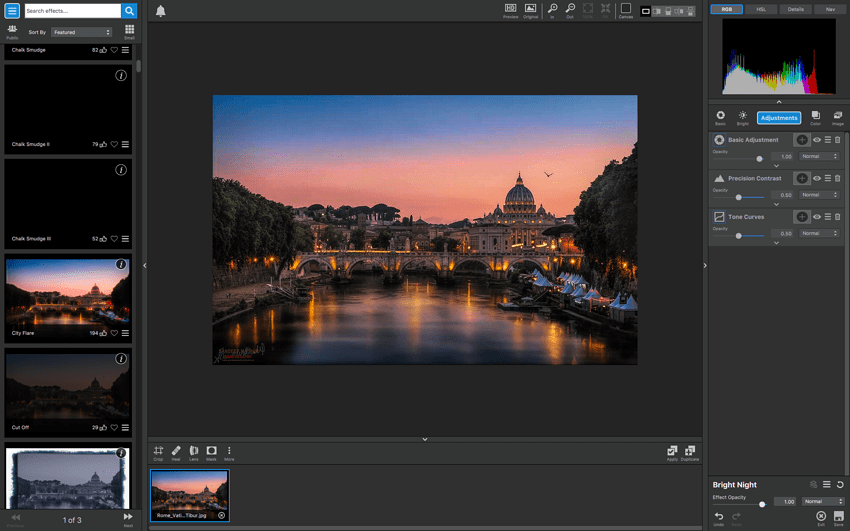Image resolution: width=850 pixels, height=531 pixels.
Task: Zoom in on the image
Action: pos(552,10)
